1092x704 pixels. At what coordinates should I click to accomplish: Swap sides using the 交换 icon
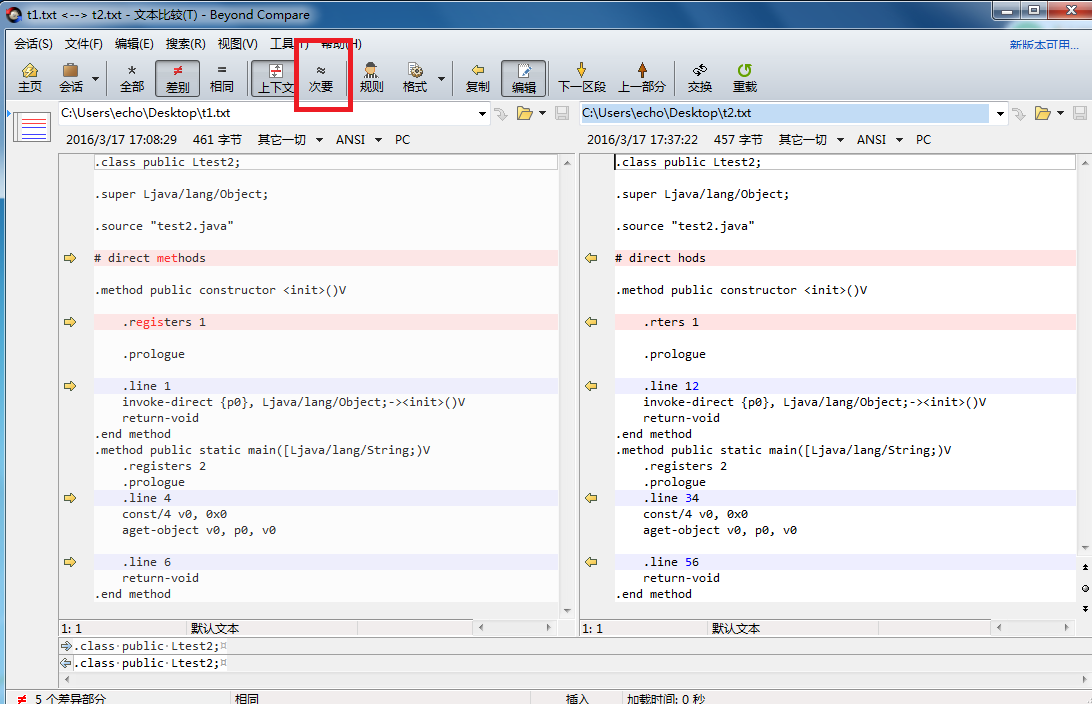pyautogui.click(x=699, y=78)
